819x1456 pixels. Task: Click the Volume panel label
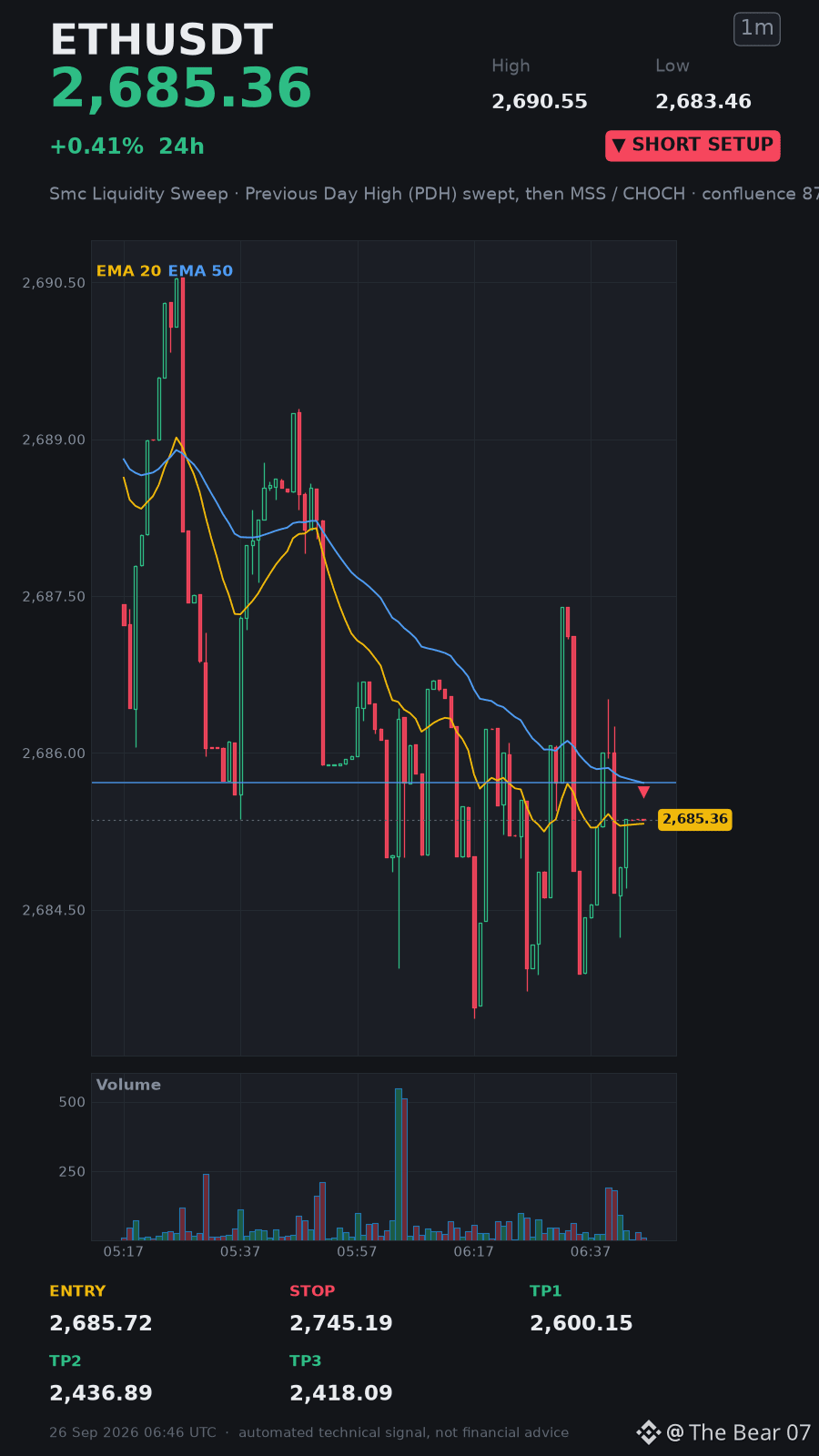(128, 1085)
